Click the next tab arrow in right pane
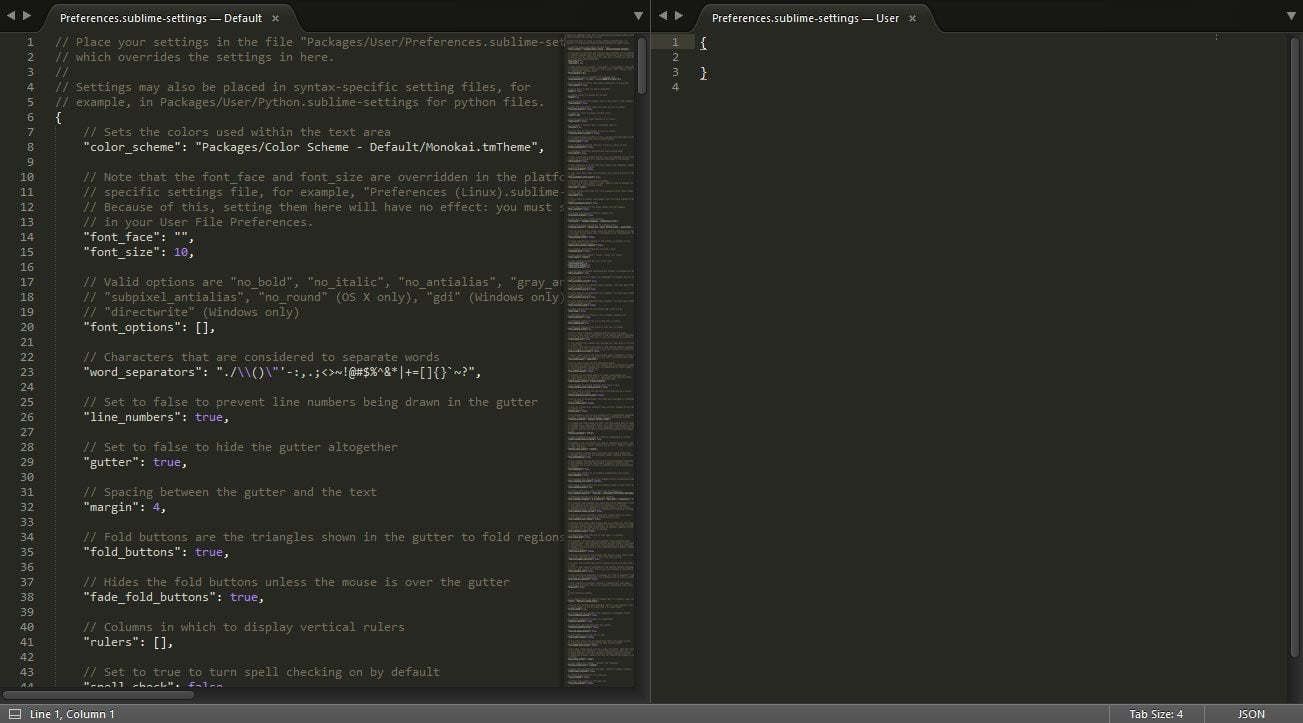The height and width of the screenshot is (723, 1303). point(679,16)
